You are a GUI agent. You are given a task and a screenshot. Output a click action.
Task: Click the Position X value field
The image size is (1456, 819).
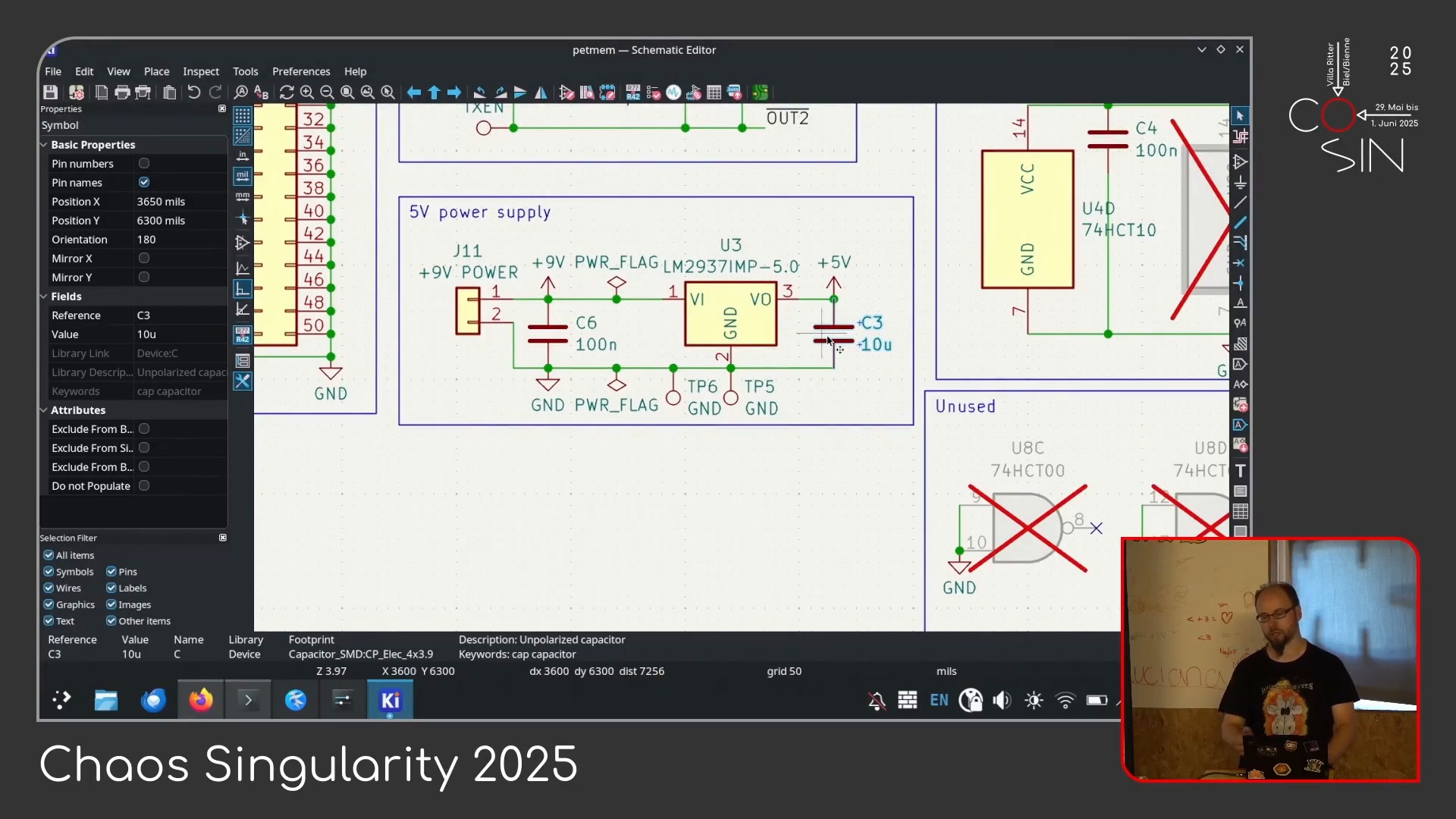[x=180, y=201]
